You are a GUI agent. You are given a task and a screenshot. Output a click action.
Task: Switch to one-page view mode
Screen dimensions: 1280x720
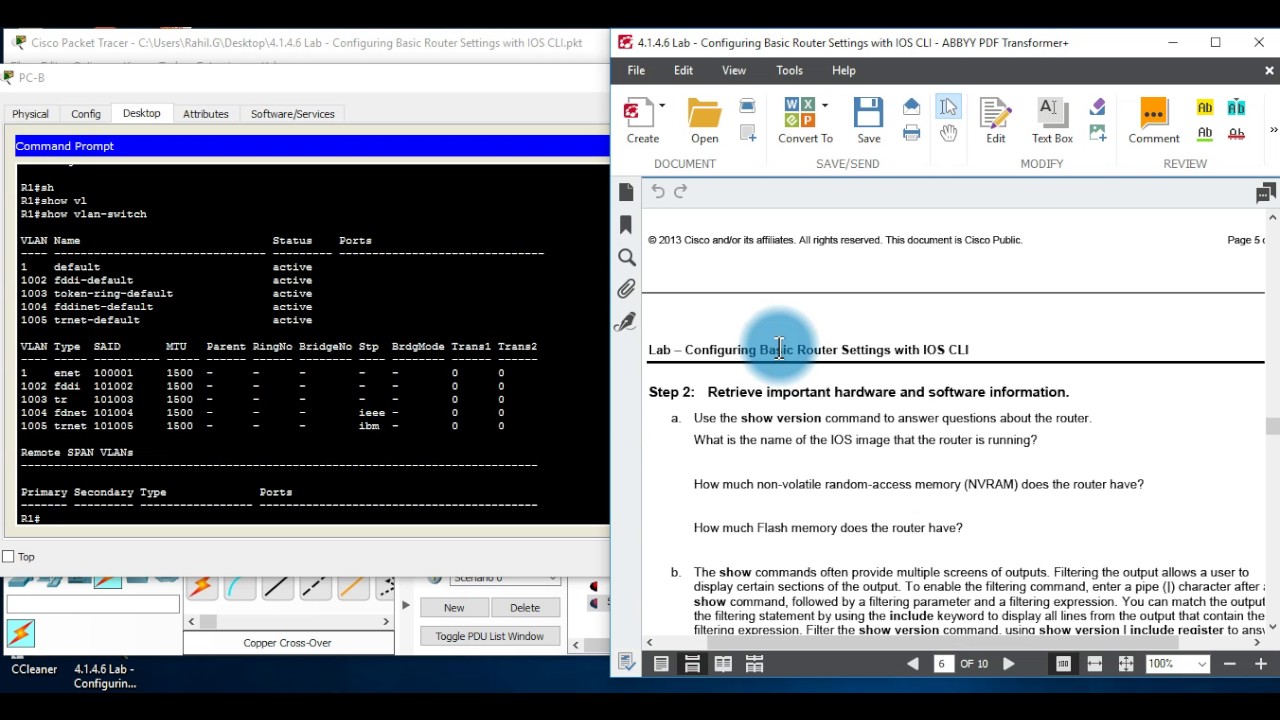click(x=661, y=663)
